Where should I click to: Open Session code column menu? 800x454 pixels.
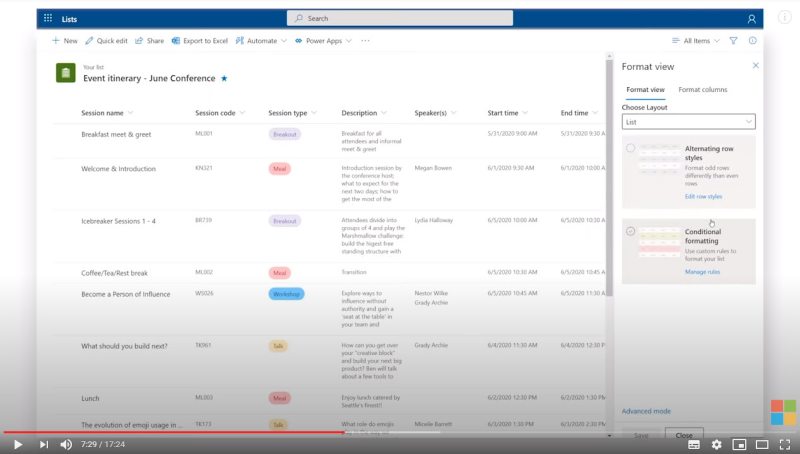(x=242, y=113)
